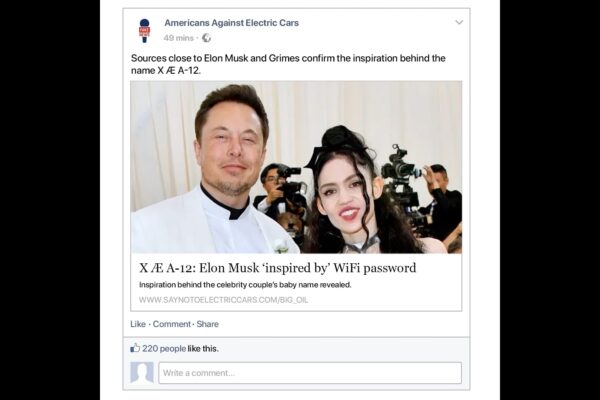Click the 49 mins timestamp
The image size is (600, 400).
179,38
